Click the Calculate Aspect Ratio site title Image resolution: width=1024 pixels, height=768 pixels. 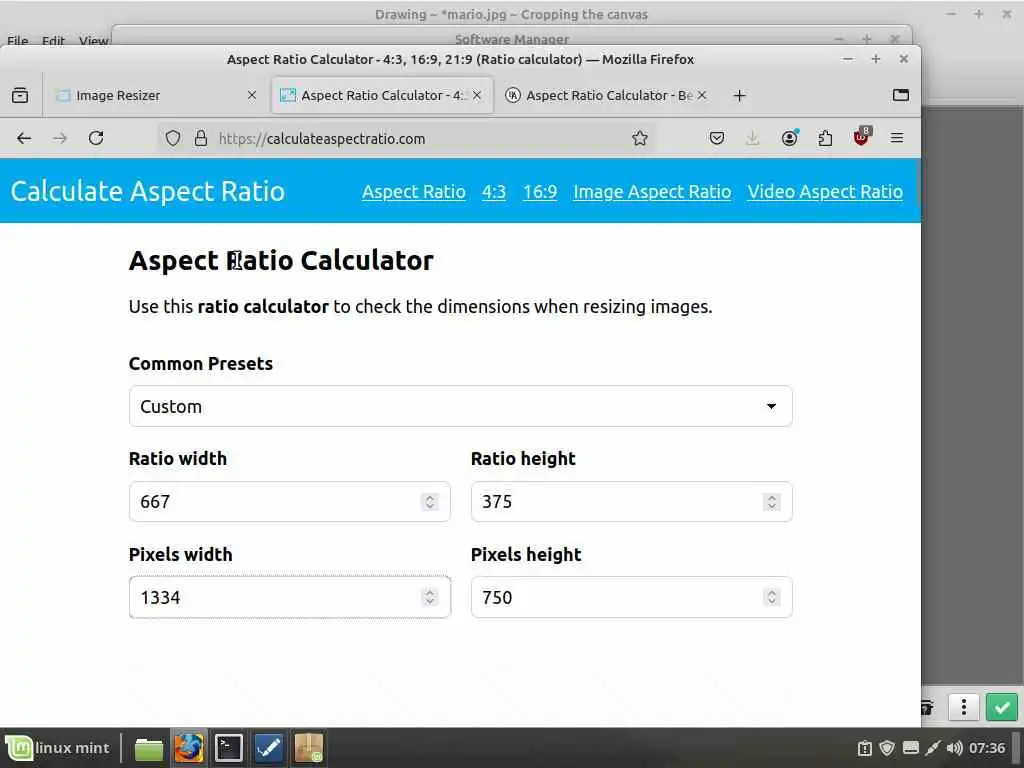coord(148,191)
